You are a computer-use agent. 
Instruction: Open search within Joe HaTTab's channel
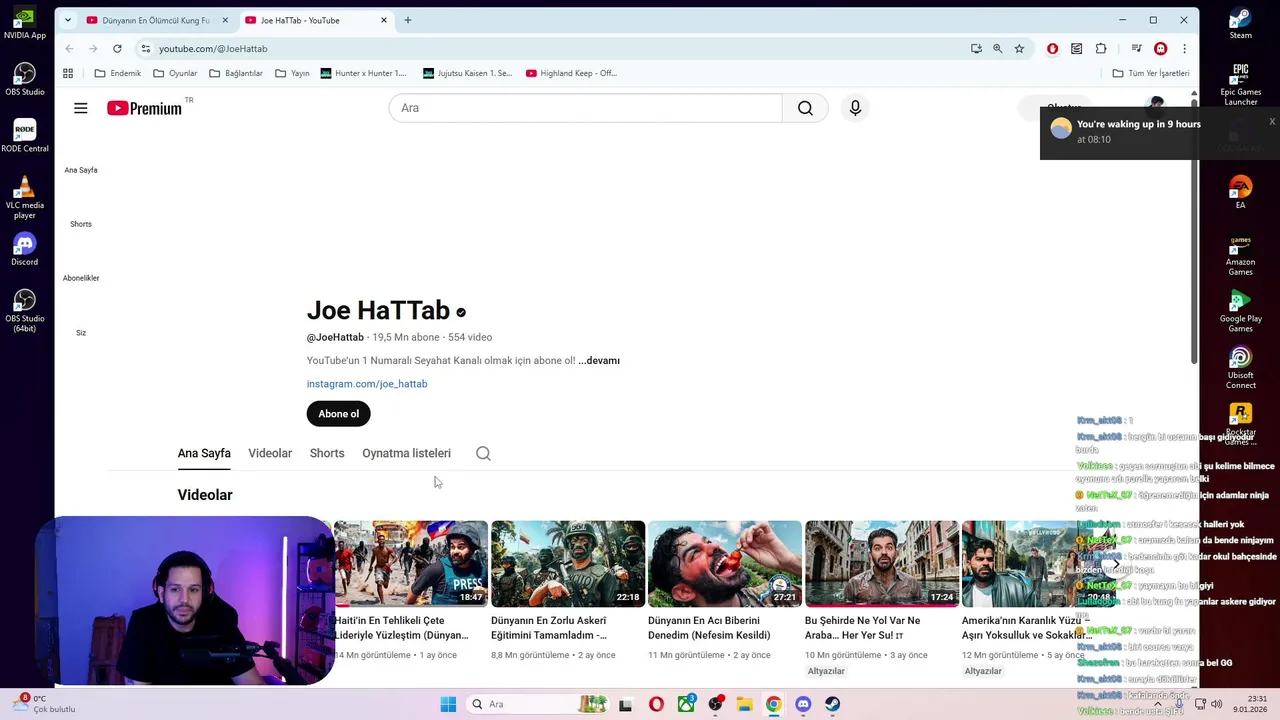[483, 453]
